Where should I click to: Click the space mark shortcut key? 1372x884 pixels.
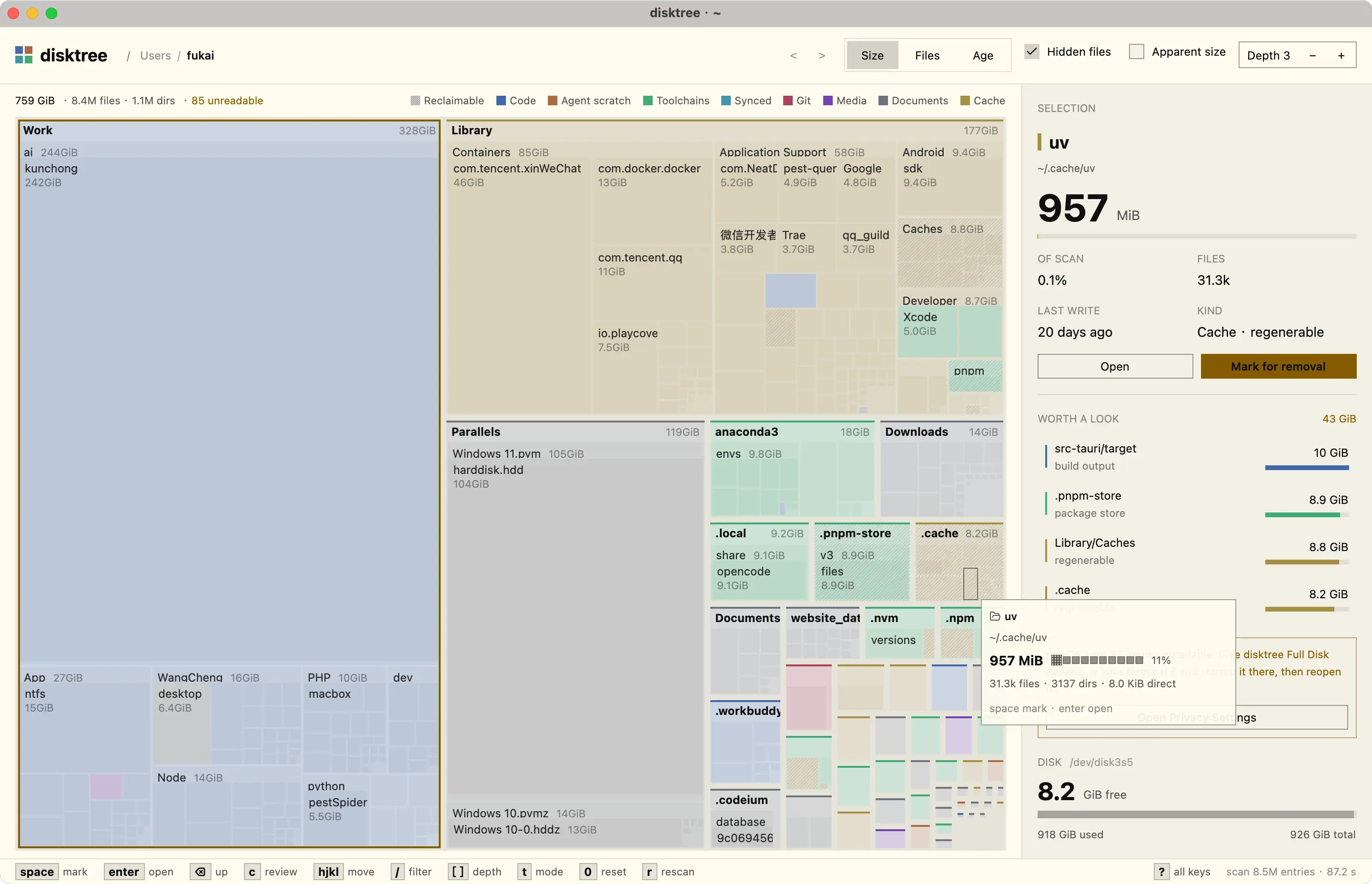click(37, 871)
